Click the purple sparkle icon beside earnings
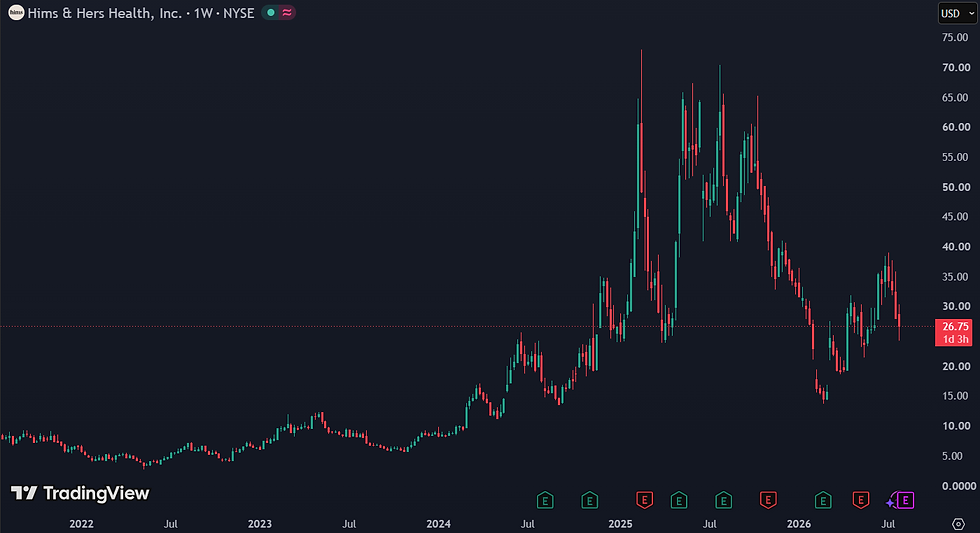980x533 pixels. tap(891, 502)
